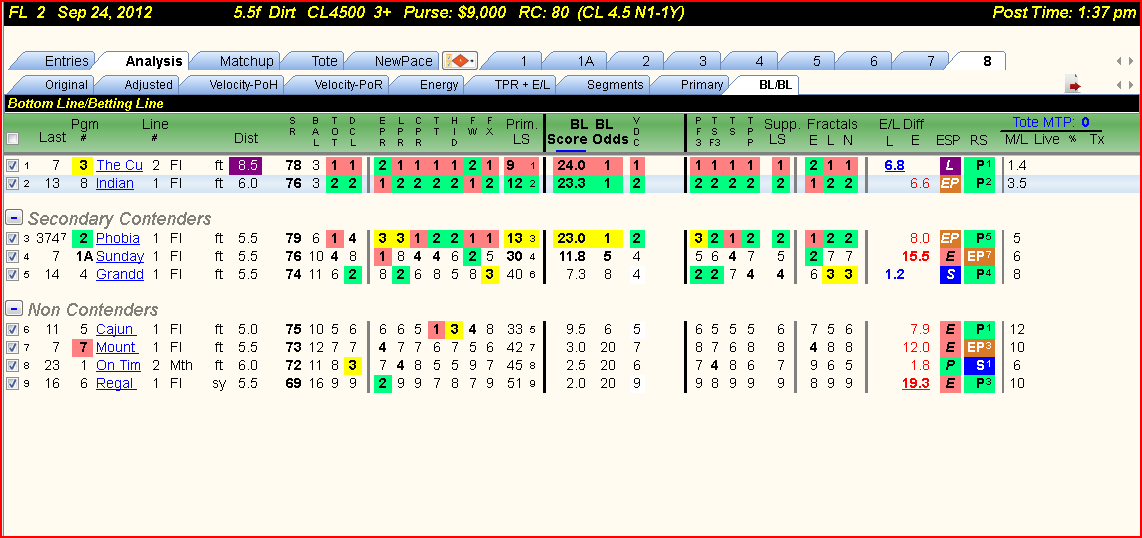Open horse link The Cu
The width and height of the screenshot is (1142, 538).
pyautogui.click(x=119, y=165)
